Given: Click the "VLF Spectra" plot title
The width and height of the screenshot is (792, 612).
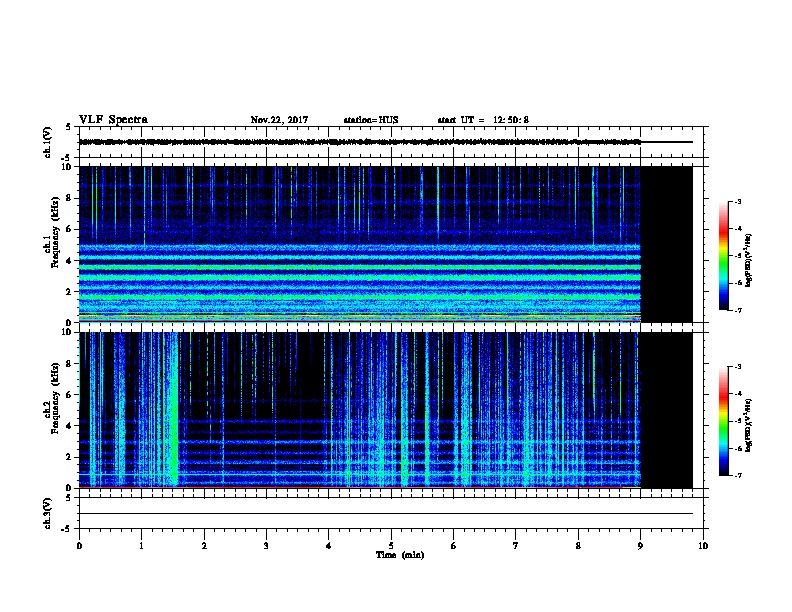Looking at the screenshot, I should pyautogui.click(x=113, y=120).
